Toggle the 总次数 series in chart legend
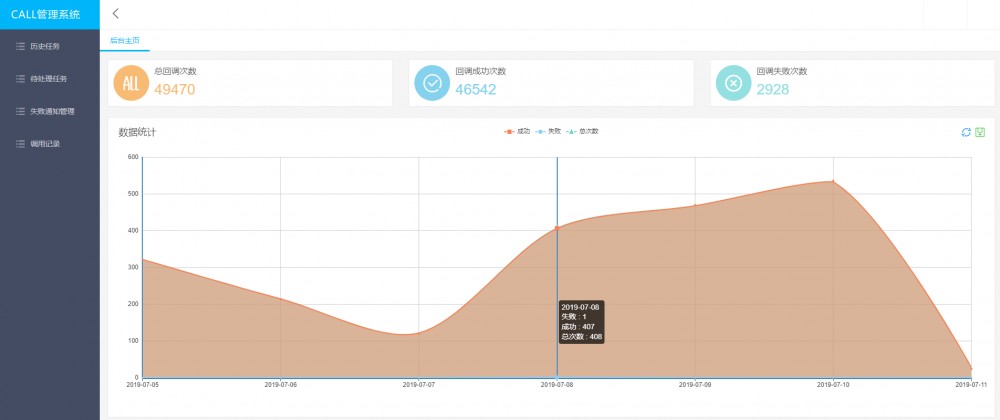Image resolution: width=1000 pixels, height=420 pixels. pyautogui.click(x=582, y=131)
